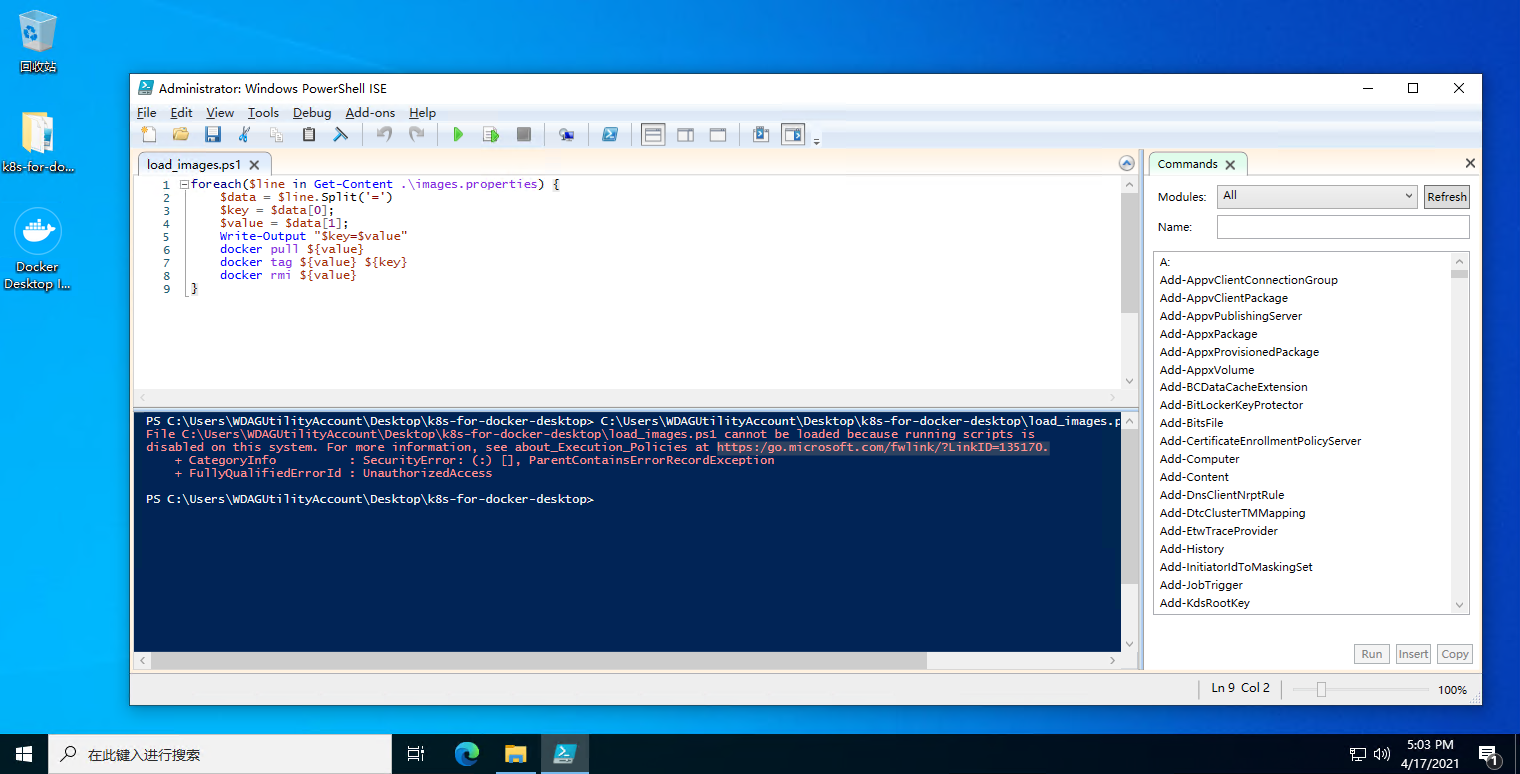
Task: Open the Help menu
Action: point(423,113)
